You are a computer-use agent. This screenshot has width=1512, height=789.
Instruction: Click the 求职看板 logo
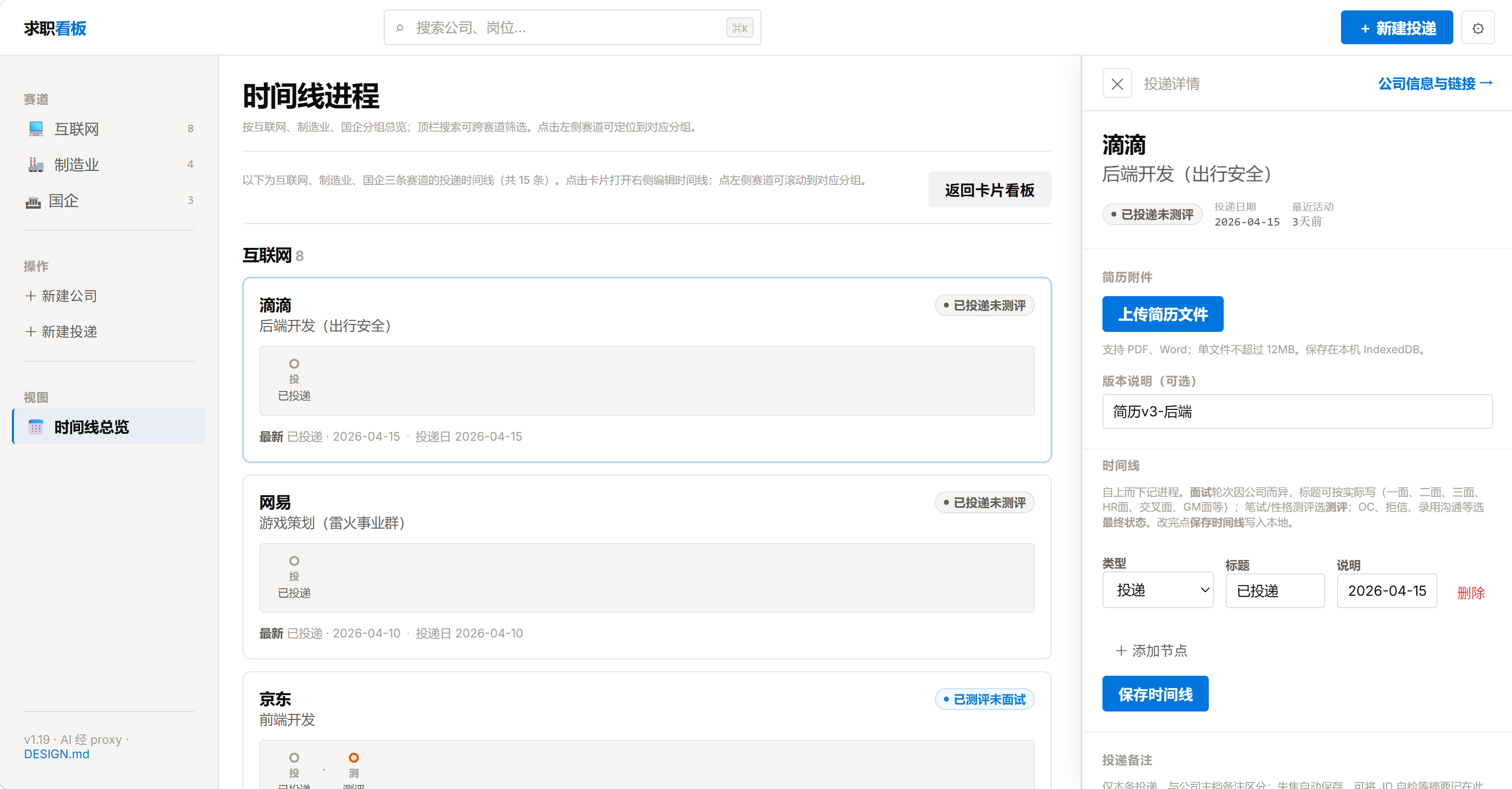(55, 28)
